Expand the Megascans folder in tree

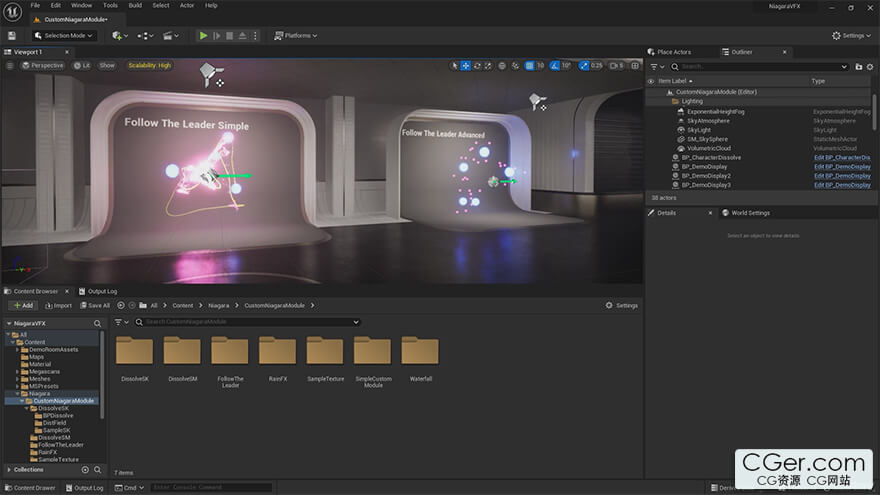pyautogui.click(x=18, y=372)
